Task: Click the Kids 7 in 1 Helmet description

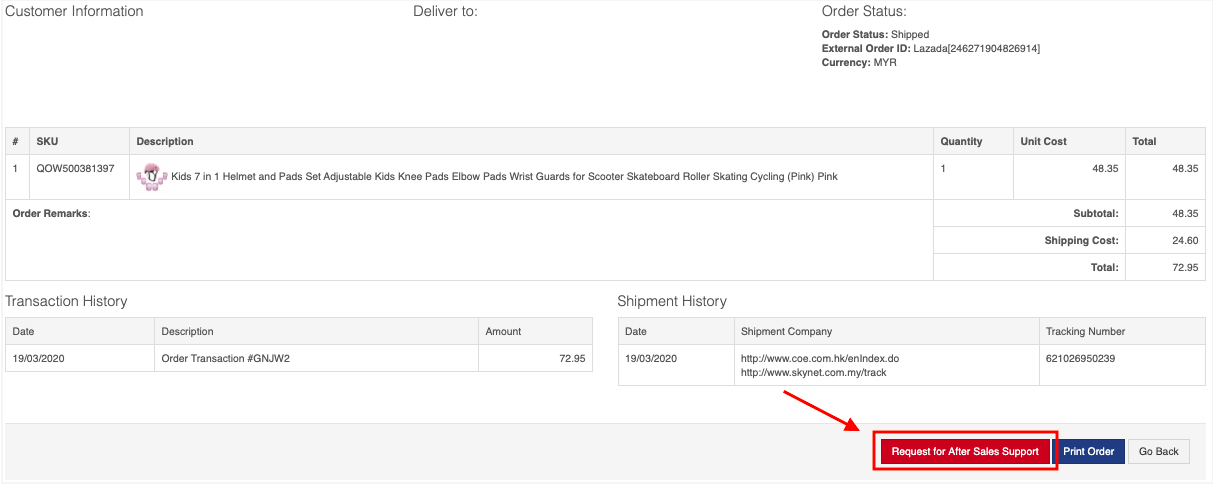Action: click(504, 177)
